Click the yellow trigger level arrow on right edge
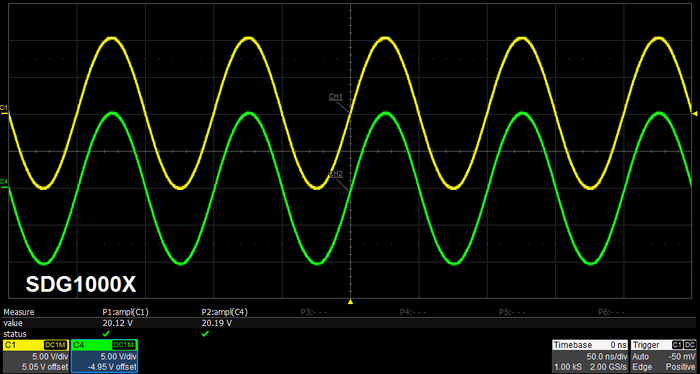700x374 pixels. 695,113
